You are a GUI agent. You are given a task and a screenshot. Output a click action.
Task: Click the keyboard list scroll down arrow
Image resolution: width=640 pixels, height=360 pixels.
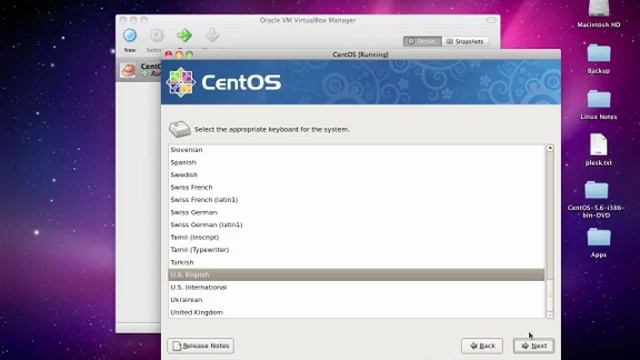pyautogui.click(x=550, y=315)
